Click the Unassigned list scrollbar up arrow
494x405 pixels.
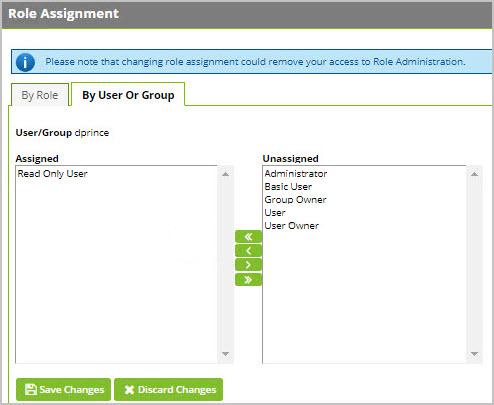(x=474, y=174)
